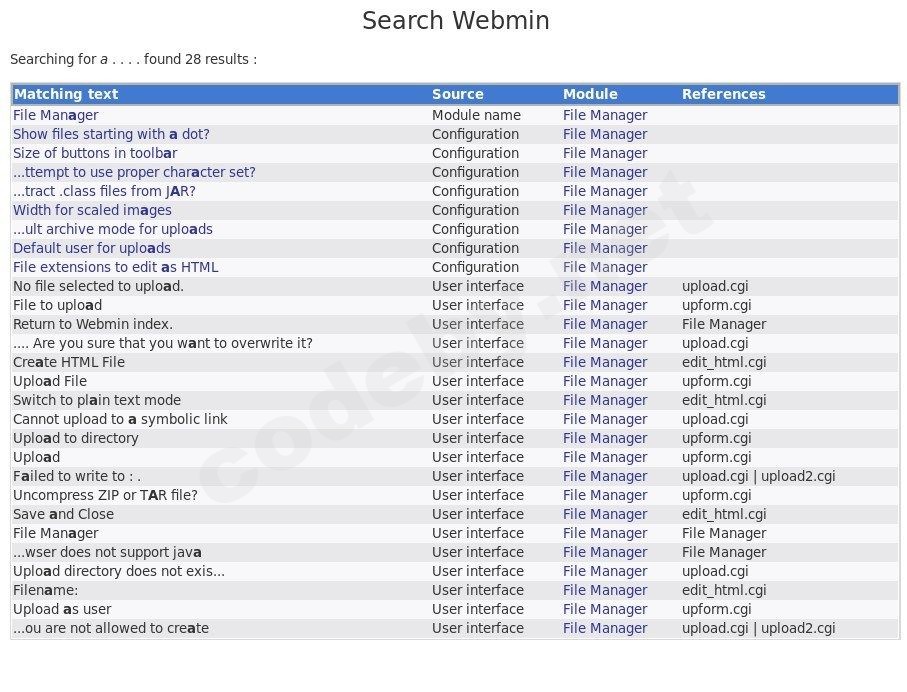Screen dimensions: 907x692
Task: Click the "Matching text" column header
Action: (66, 94)
